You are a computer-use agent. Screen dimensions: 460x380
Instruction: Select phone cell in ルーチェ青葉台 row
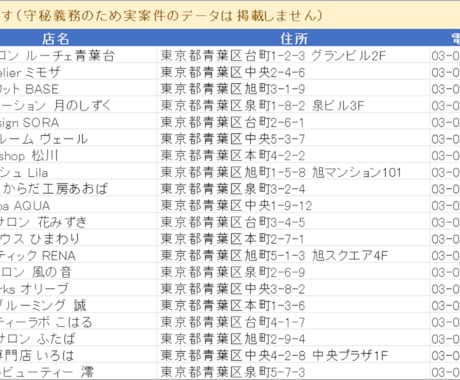[x=445, y=55]
